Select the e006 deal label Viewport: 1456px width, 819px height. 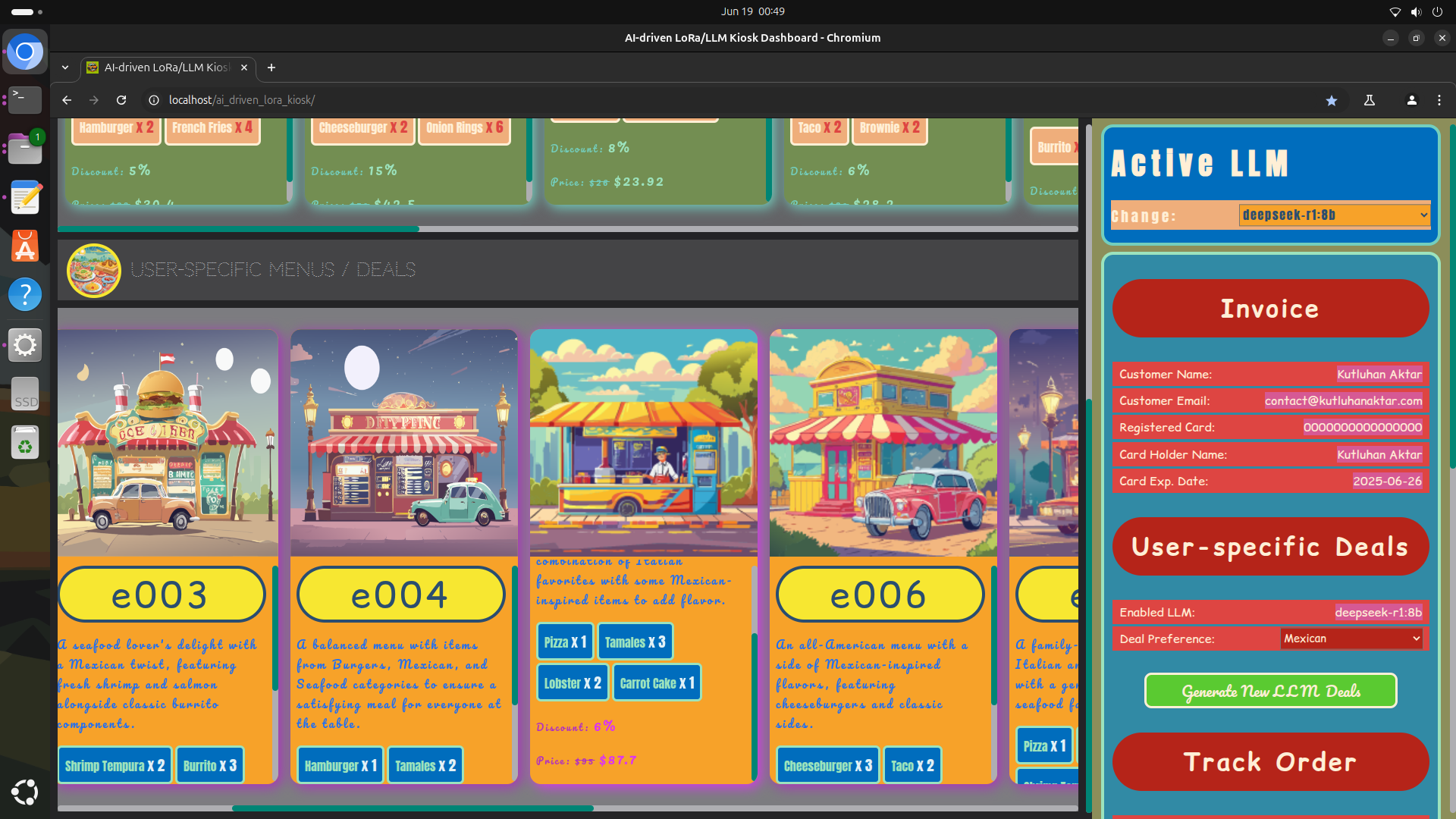[x=880, y=595]
